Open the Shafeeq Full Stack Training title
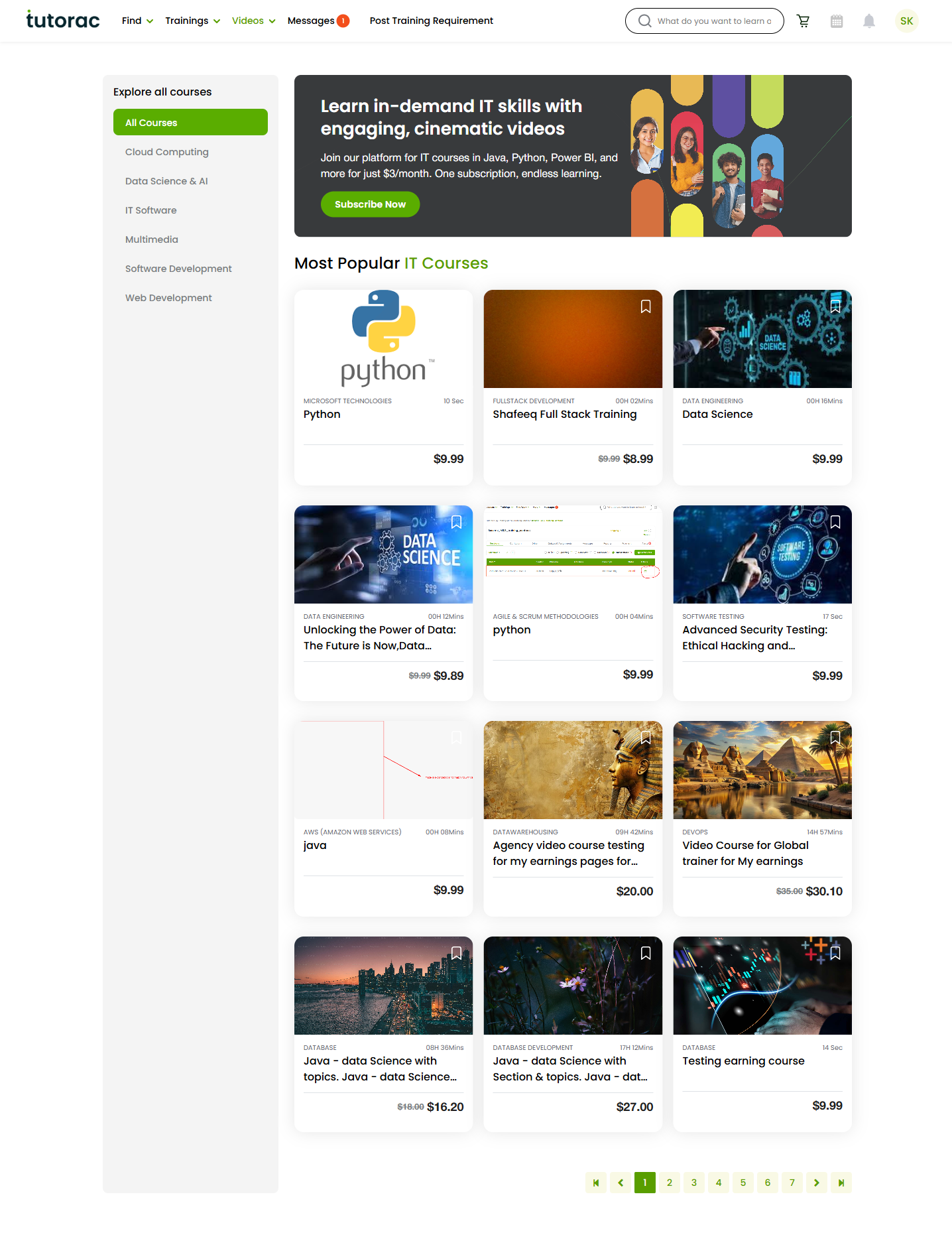 pyautogui.click(x=565, y=415)
